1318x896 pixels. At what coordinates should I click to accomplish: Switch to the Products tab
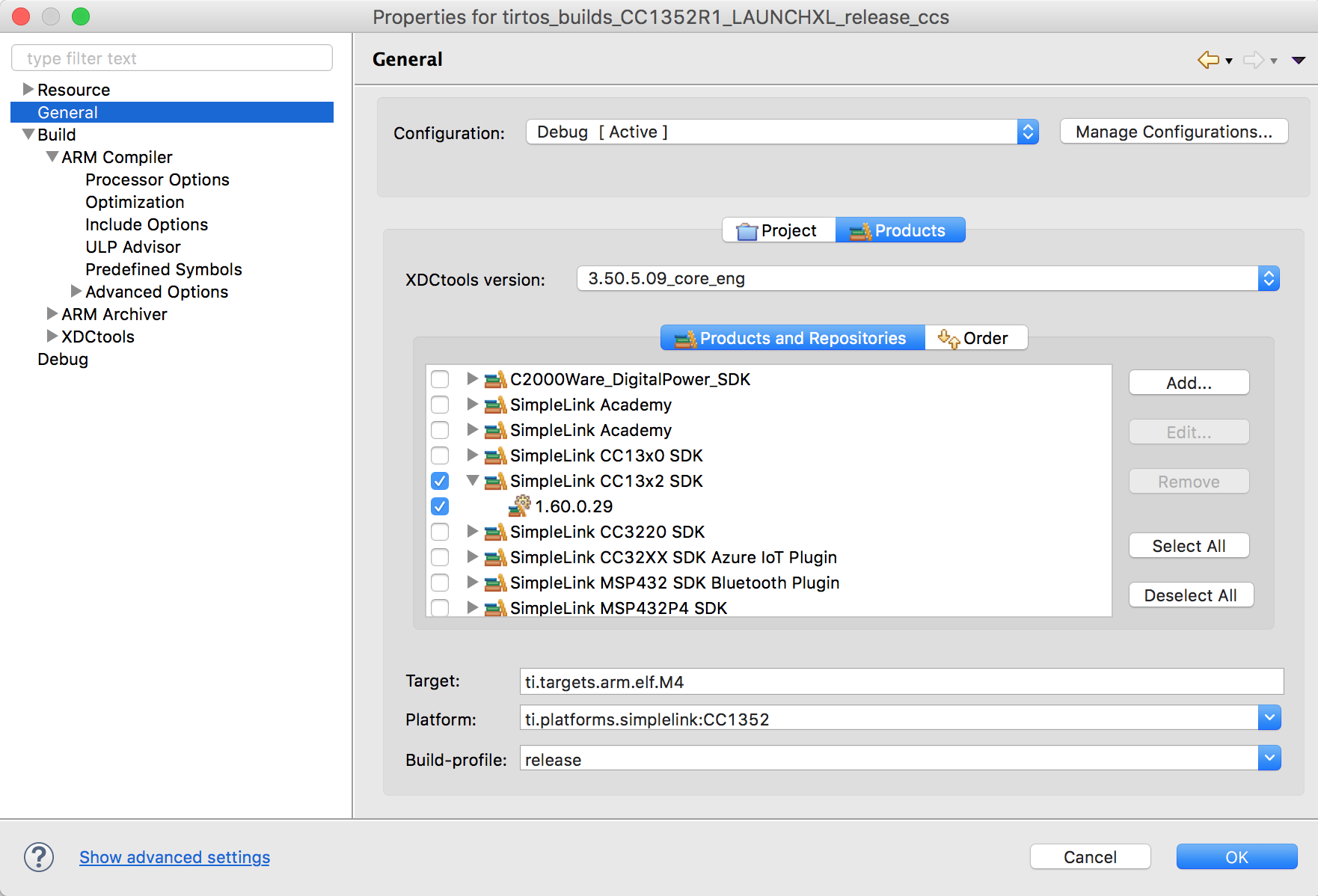(x=901, y=230)
